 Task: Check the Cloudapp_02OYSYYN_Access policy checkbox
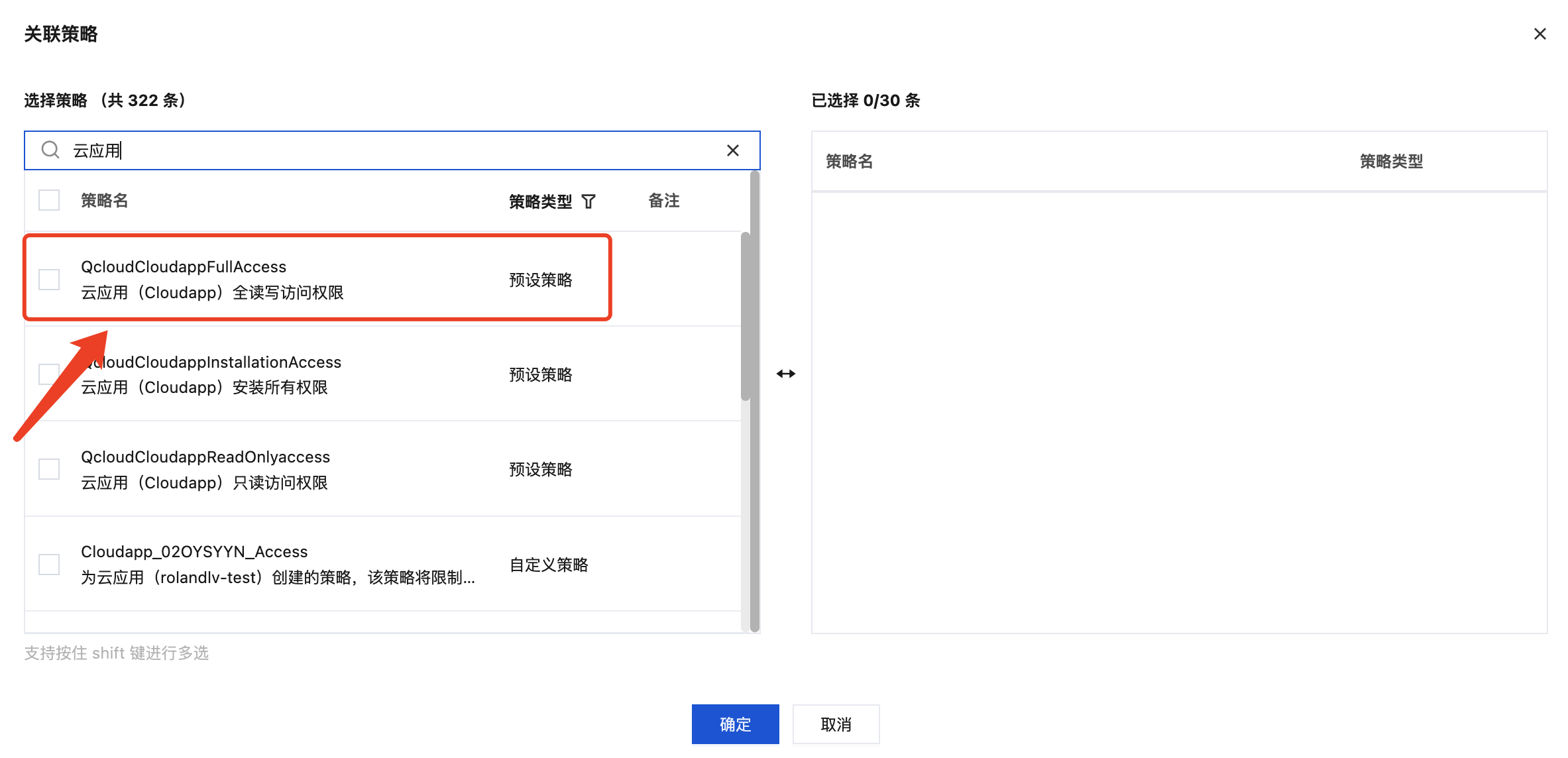pos(49,565)
